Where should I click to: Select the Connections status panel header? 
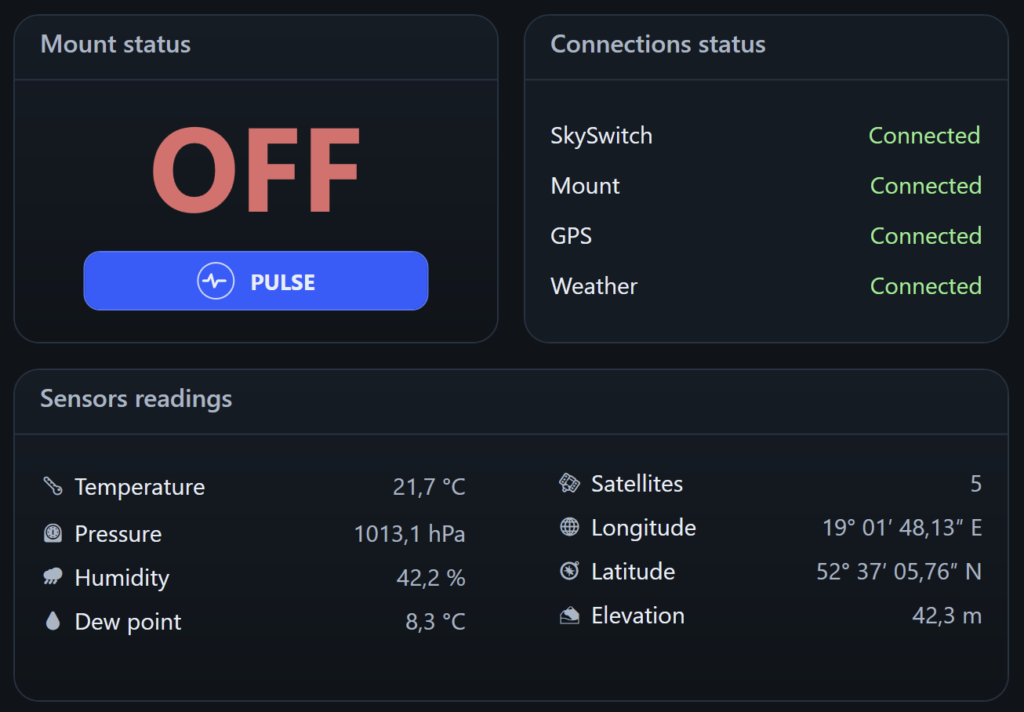658,45
